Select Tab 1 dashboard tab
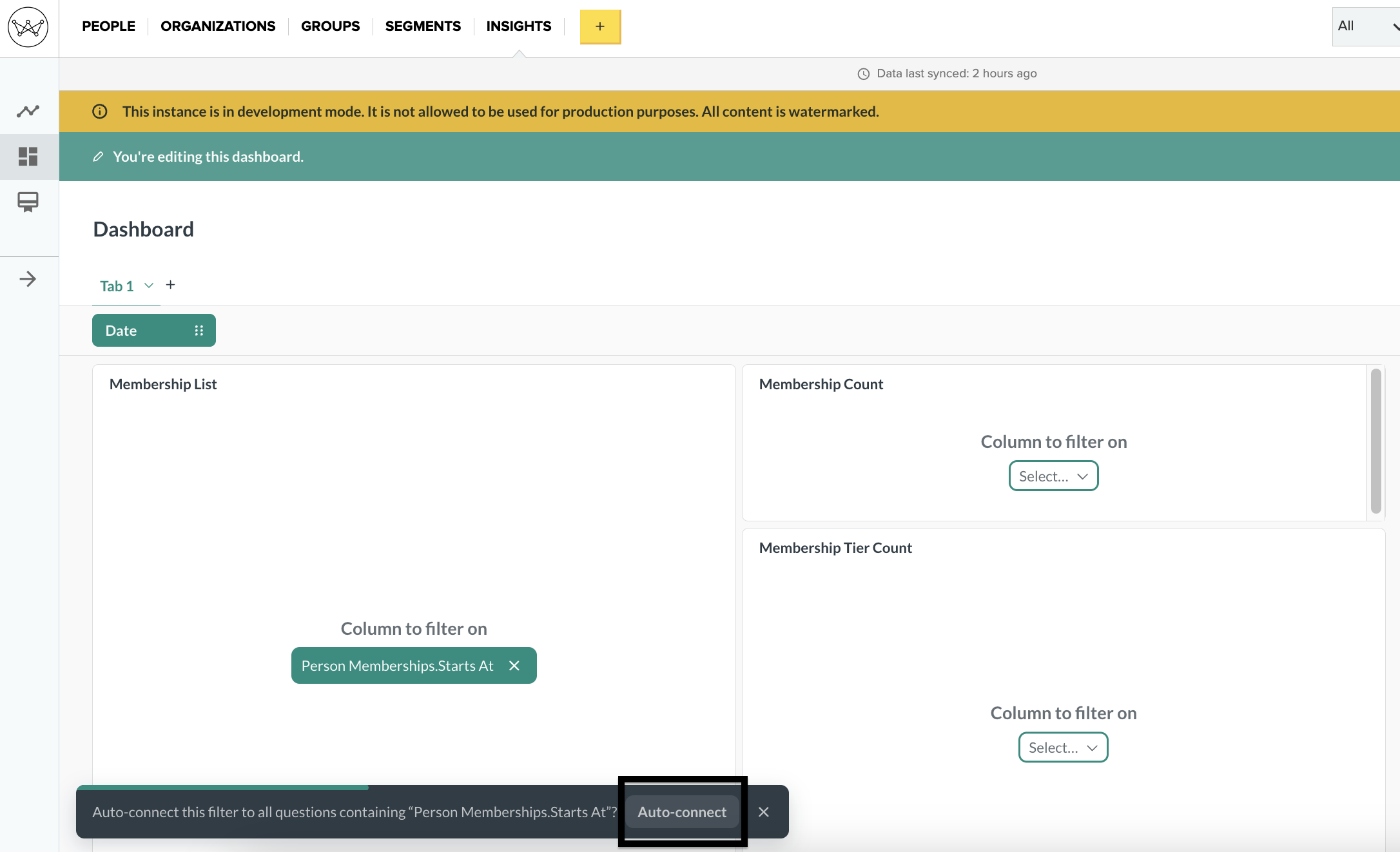This screenshot has width=1400, height=852. coord(117,286)
